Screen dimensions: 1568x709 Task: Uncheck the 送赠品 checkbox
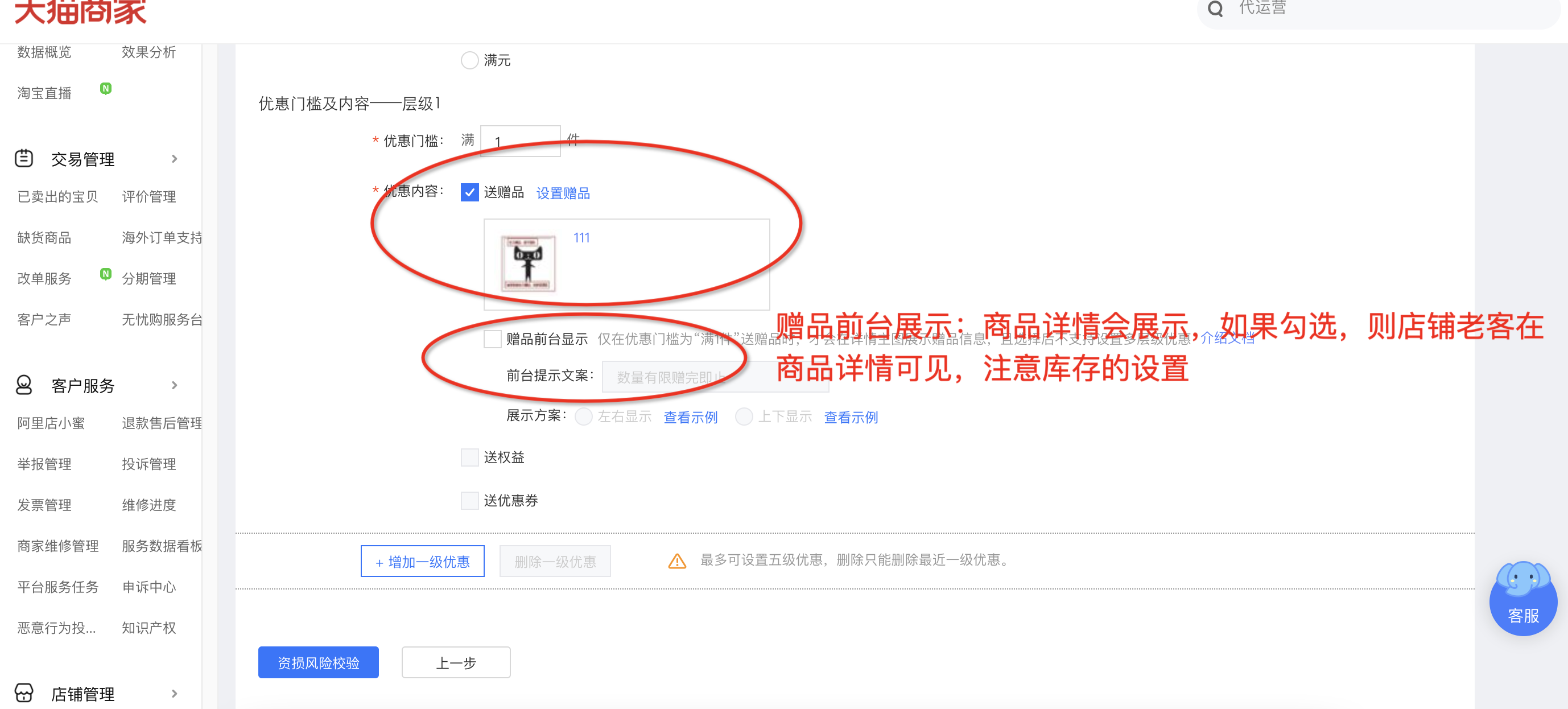[x=469, y=192]
